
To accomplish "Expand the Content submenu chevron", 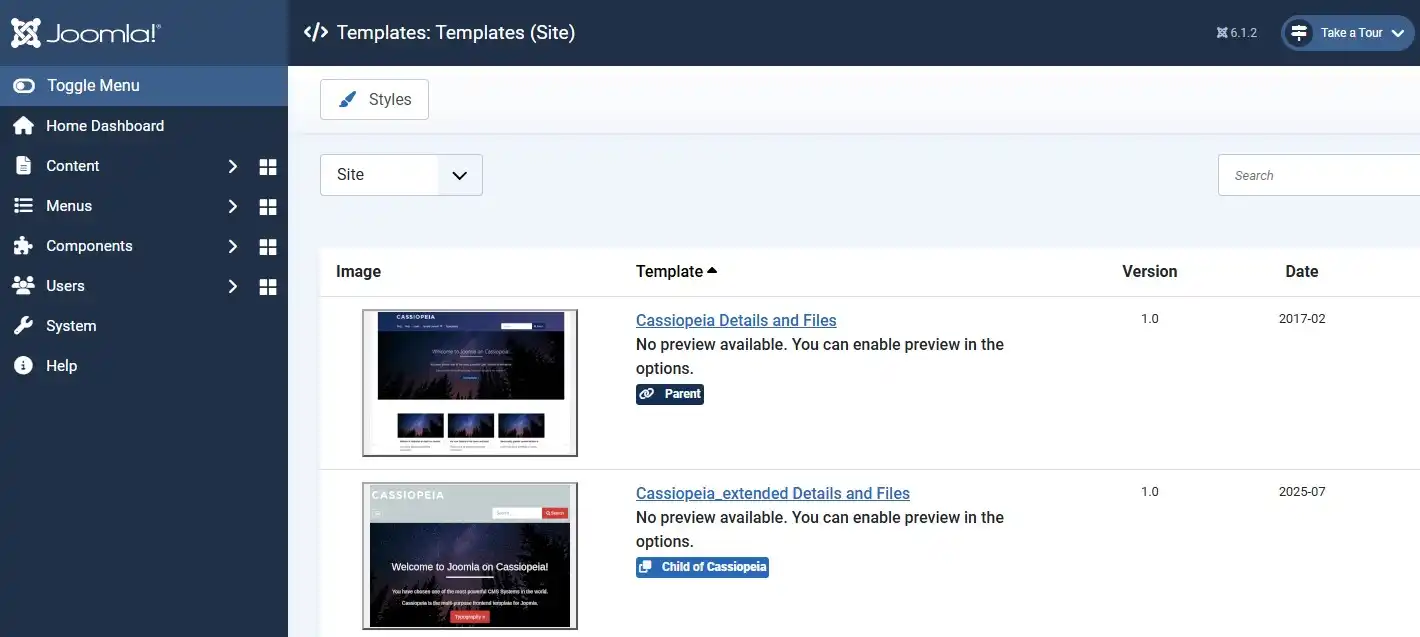I will 233,166.
